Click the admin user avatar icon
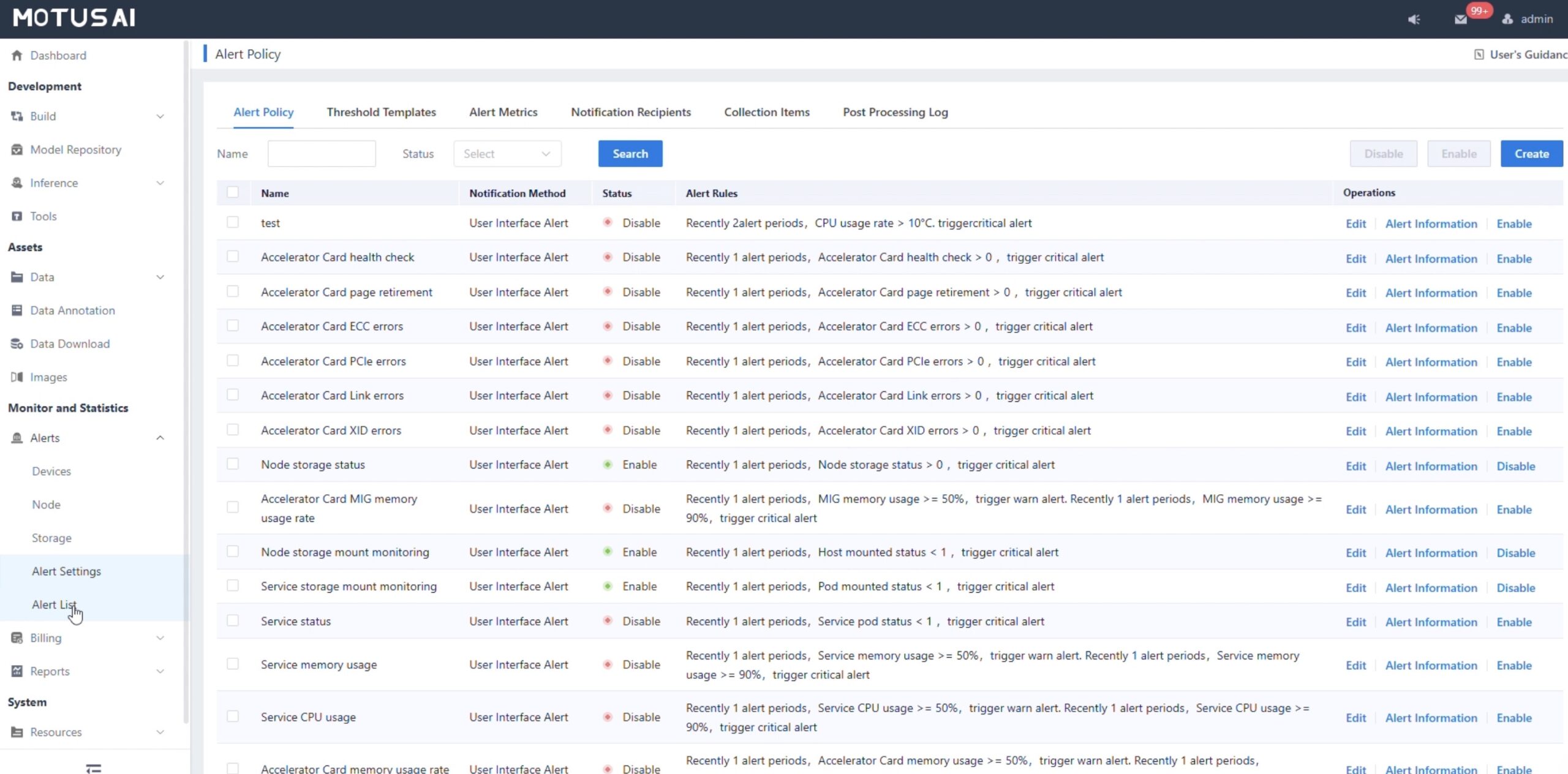Screen dimensions: 1568x774 pyautogui.click(x=1507, y=19)
